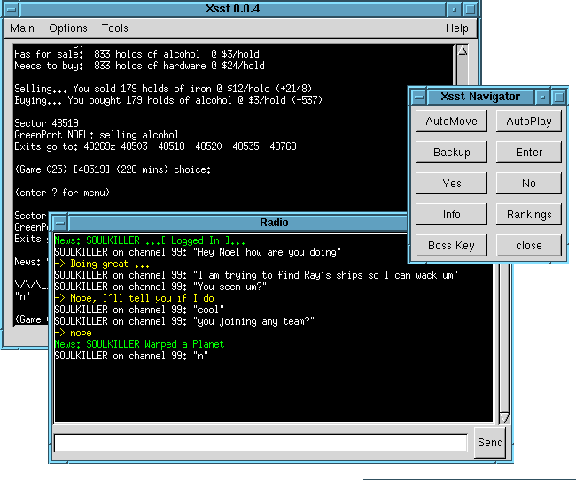Image resolution: width=576 pixels, height=480 pixels.
Task: Click the Send button in Radio window
Action: (x=490, y=442)
